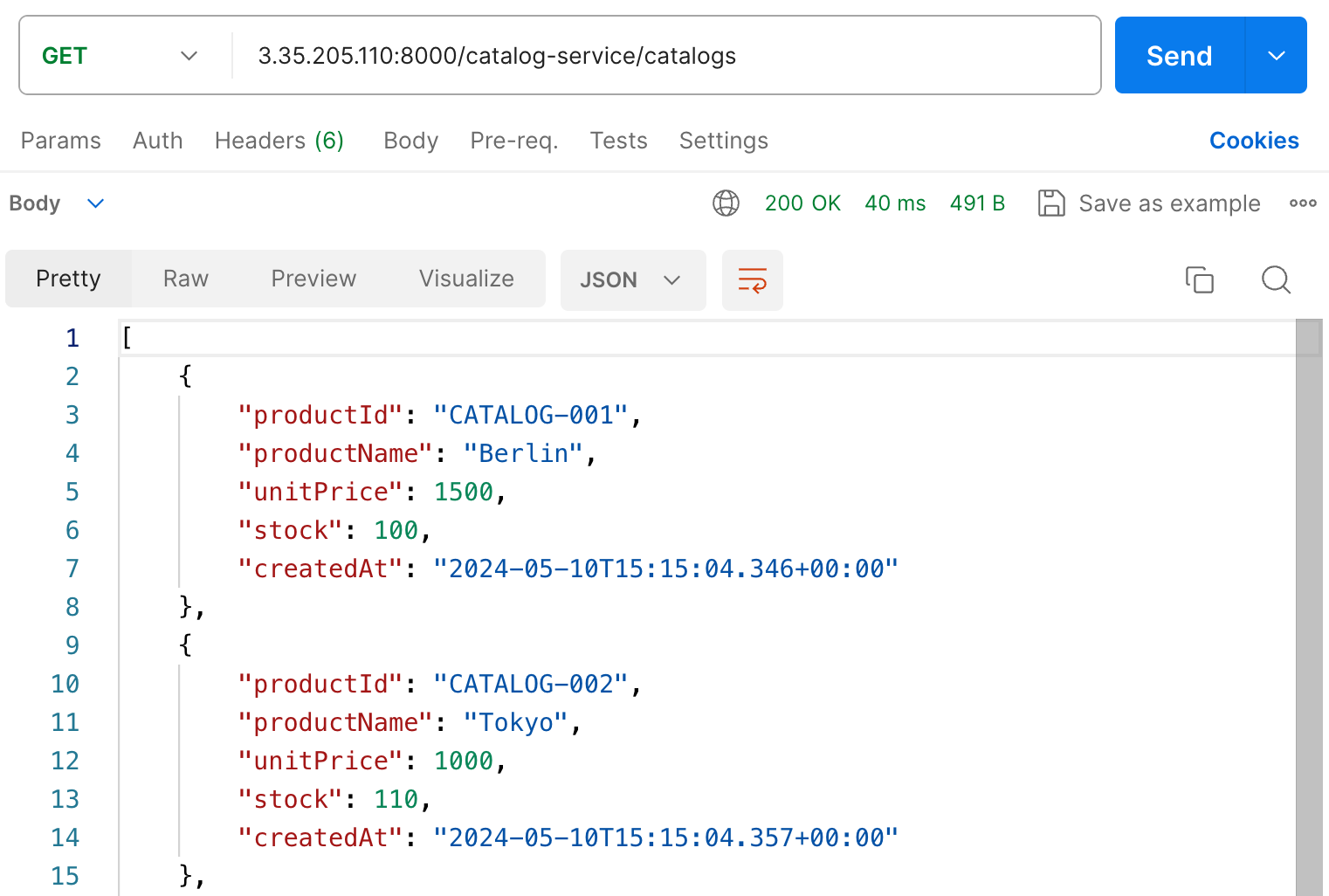Screen dimensions: 1329x896
Task: Open the Pre-req. tab
Action: (514, 141)
